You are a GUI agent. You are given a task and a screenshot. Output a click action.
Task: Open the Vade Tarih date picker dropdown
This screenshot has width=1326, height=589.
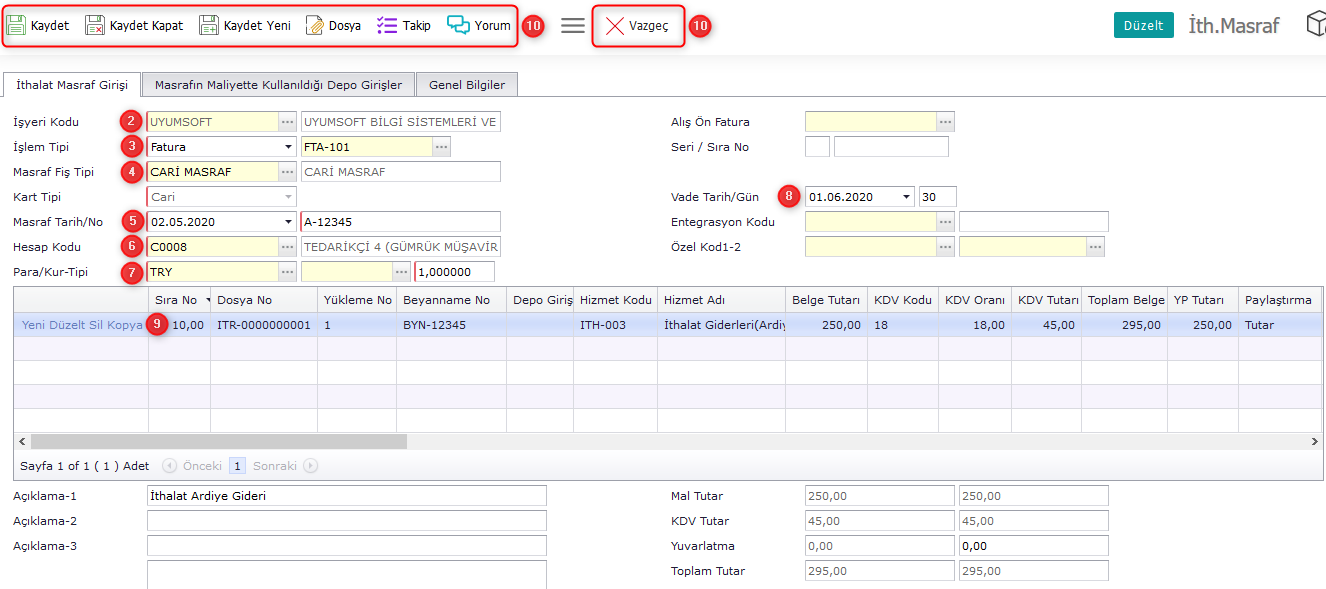[906, 197]
